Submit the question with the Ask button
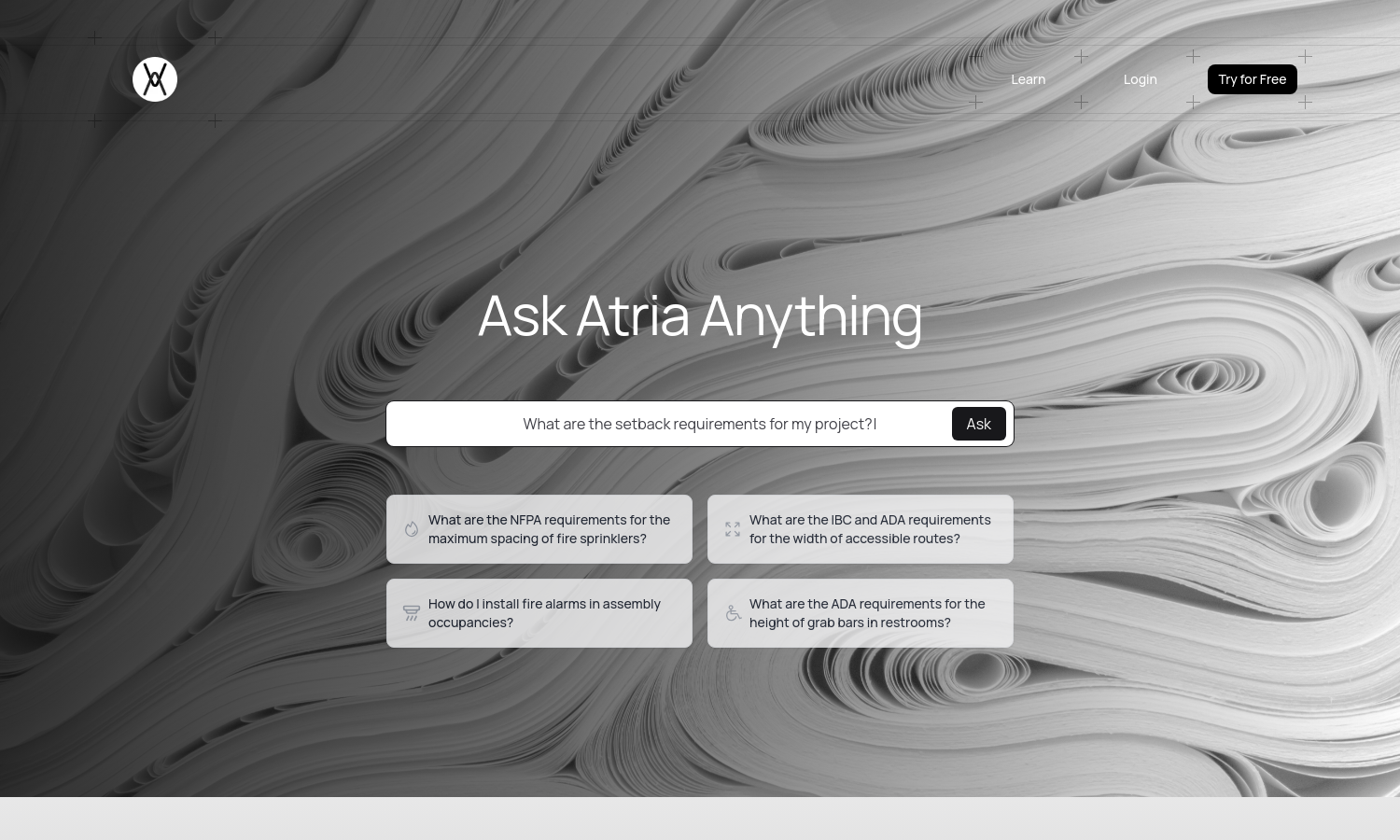This screenshot has height=840, width=1400. 979,424
